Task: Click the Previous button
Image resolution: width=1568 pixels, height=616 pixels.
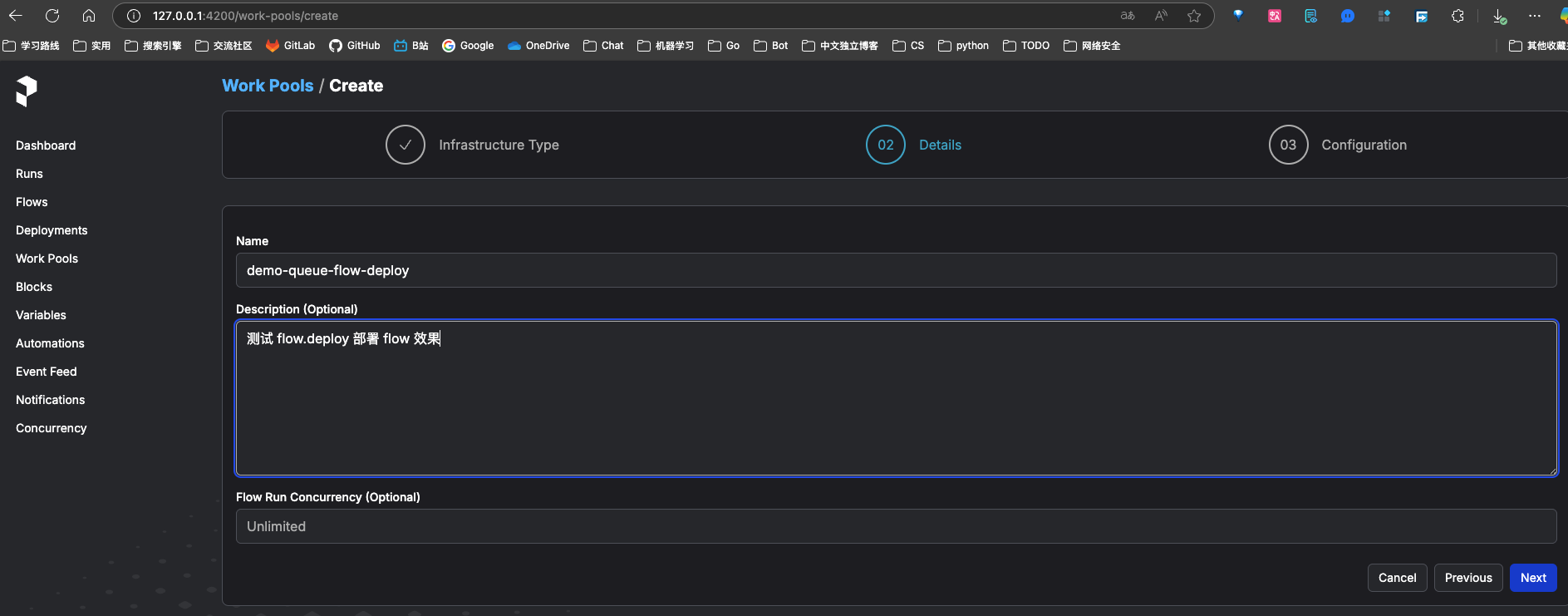Action: coord(1468,578)
